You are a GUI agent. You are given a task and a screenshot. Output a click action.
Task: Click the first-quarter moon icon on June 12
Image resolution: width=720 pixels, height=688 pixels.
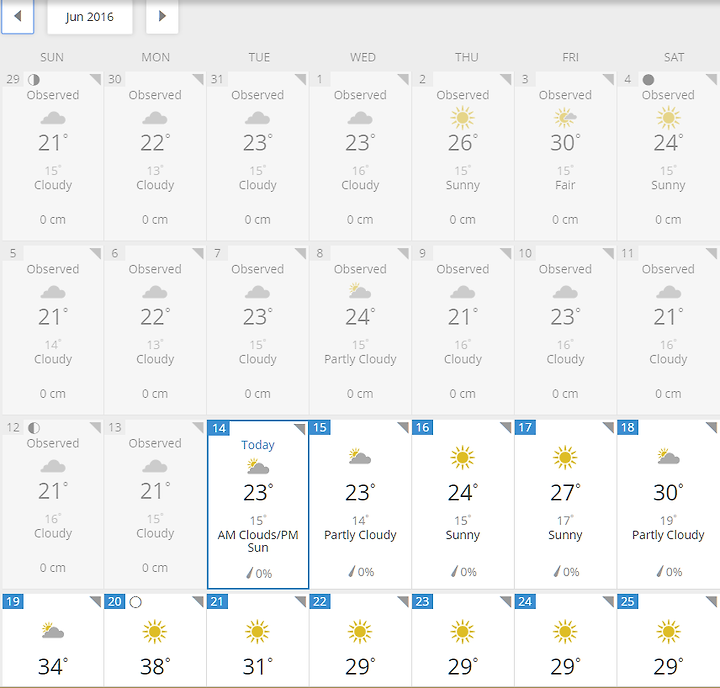point(34,428)
